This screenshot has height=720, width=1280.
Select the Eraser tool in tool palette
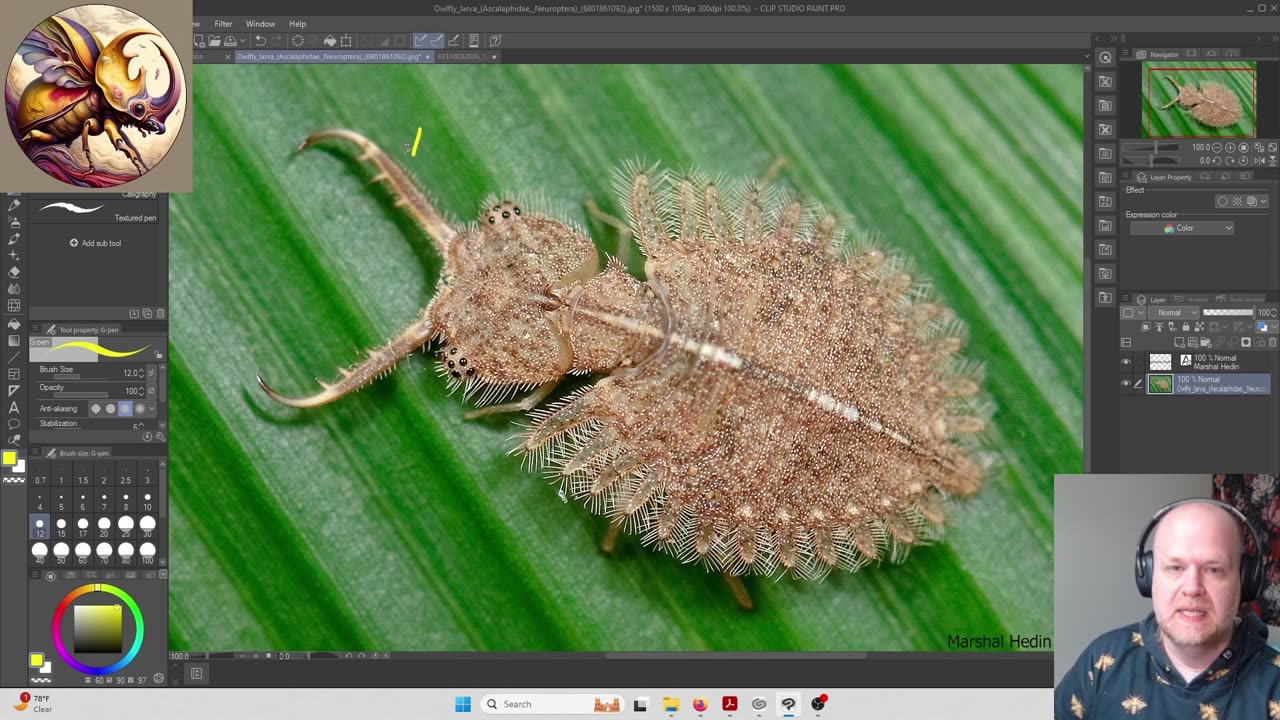[14, 272]
